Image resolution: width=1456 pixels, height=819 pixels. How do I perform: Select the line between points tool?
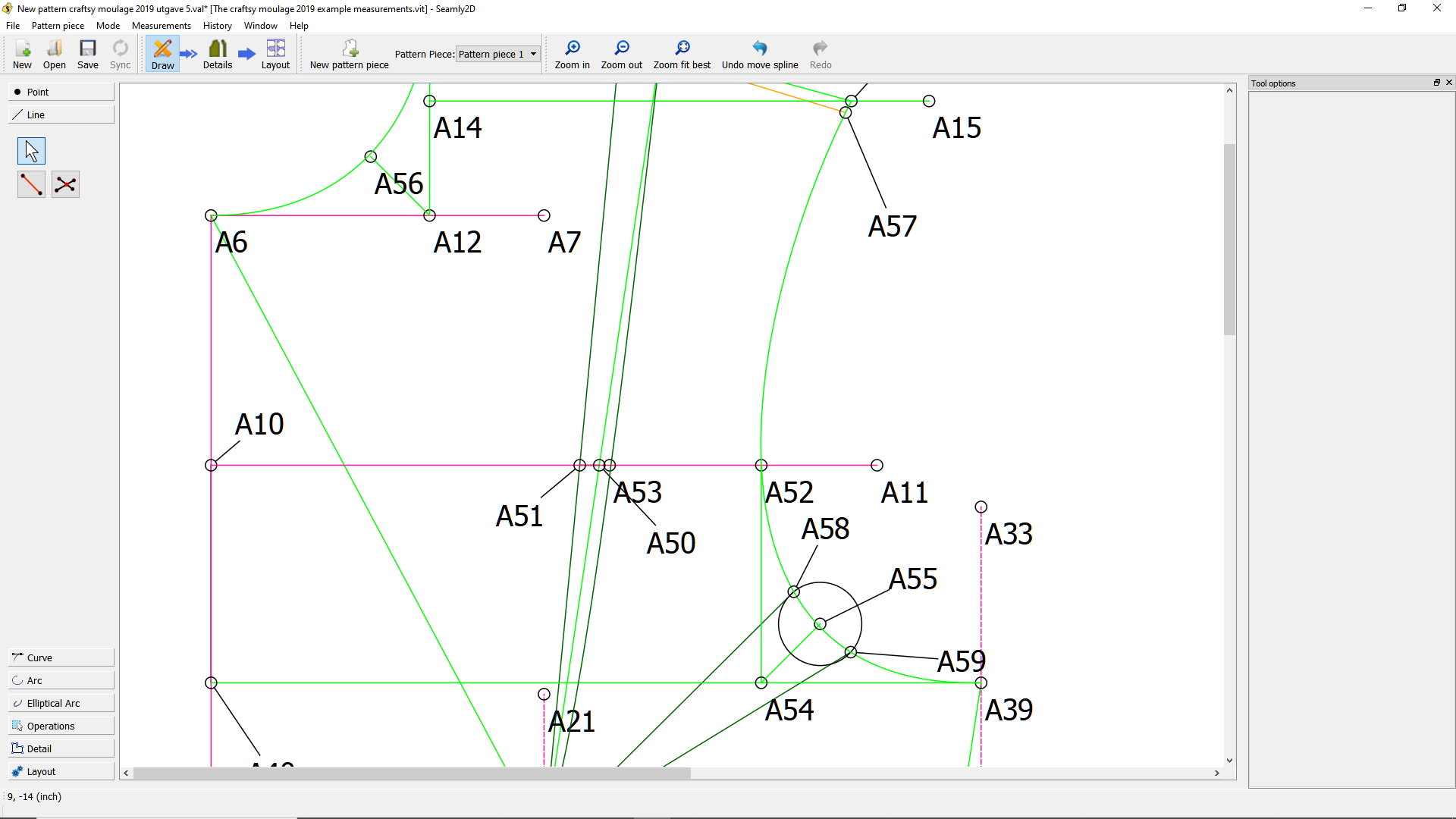coord(31,184)
